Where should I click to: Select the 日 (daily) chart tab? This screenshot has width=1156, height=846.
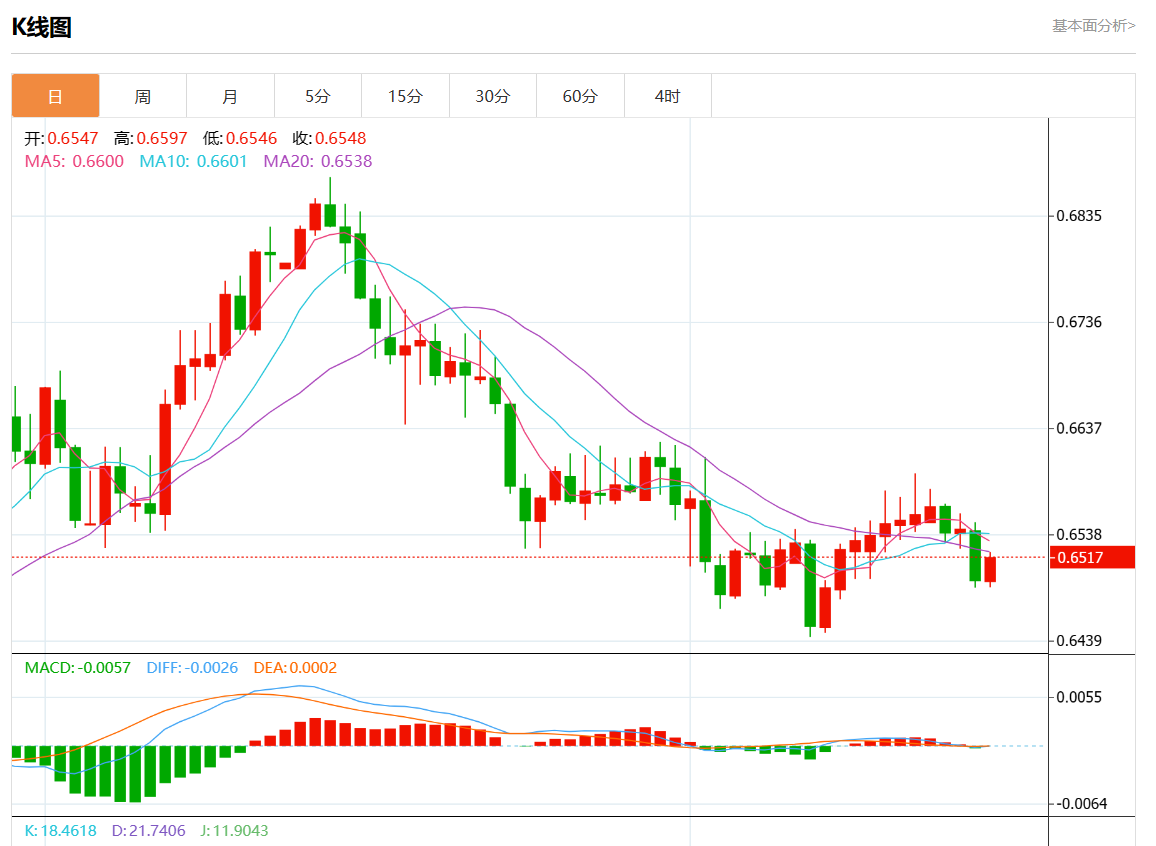(x=55, y=96)
